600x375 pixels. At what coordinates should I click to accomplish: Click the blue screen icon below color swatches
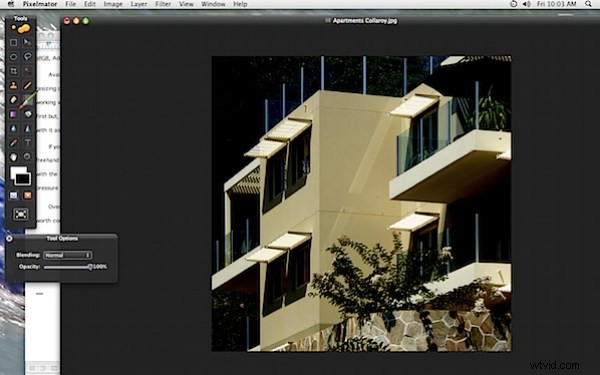13,196
